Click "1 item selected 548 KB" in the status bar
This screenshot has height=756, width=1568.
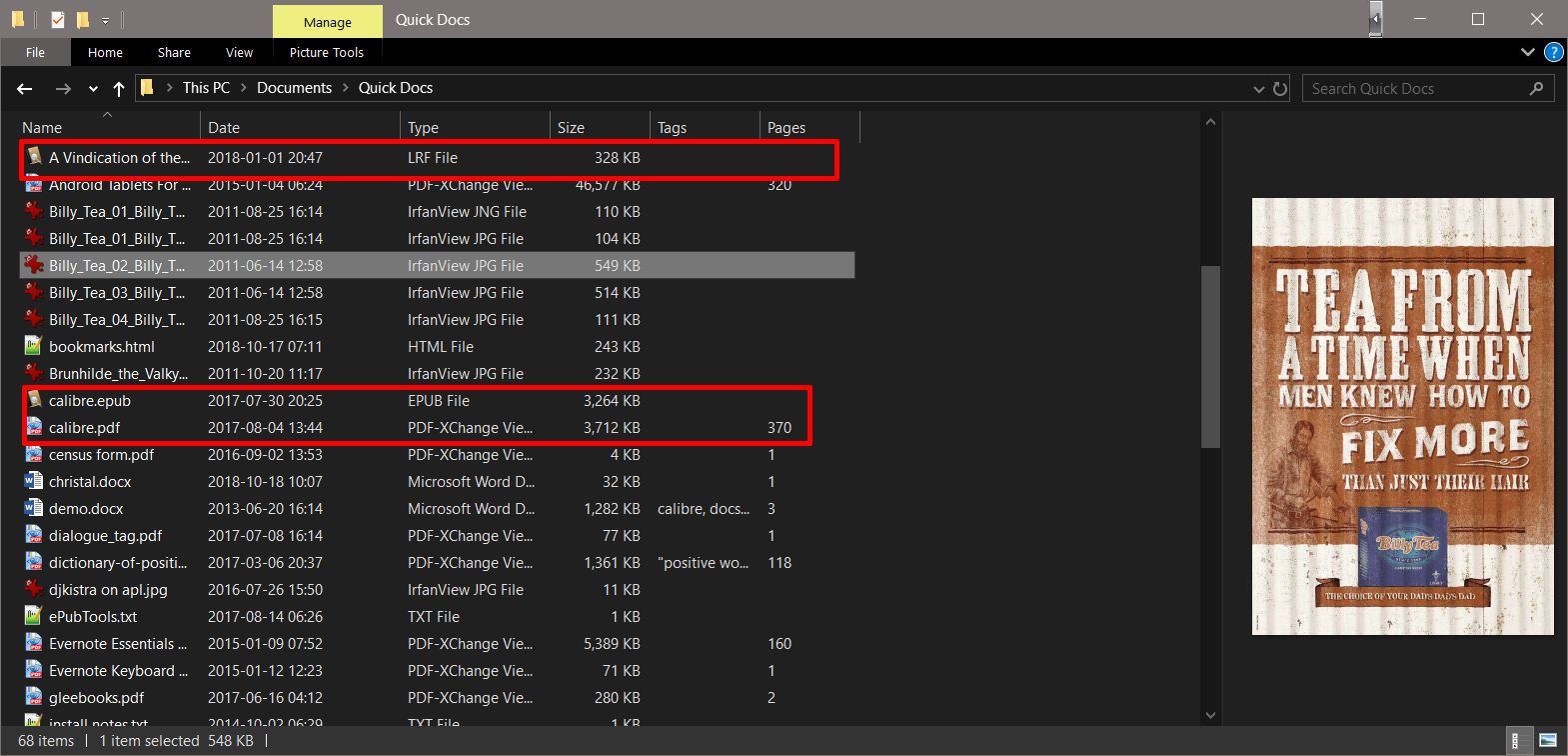pos(176,741)
